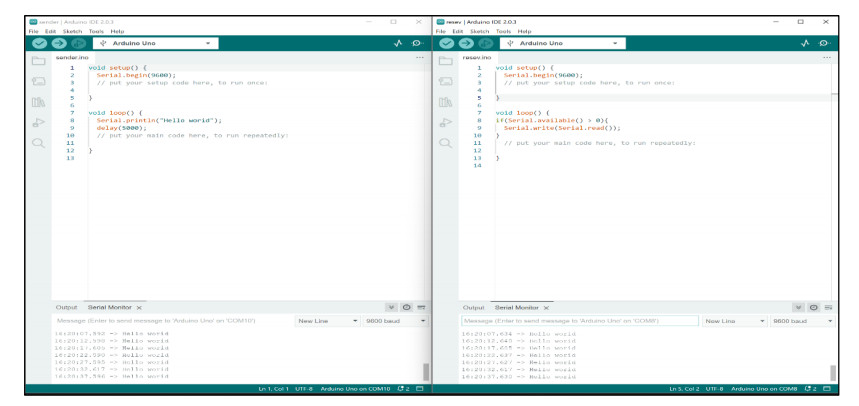Open Serial Plotter in sender window

397,44
